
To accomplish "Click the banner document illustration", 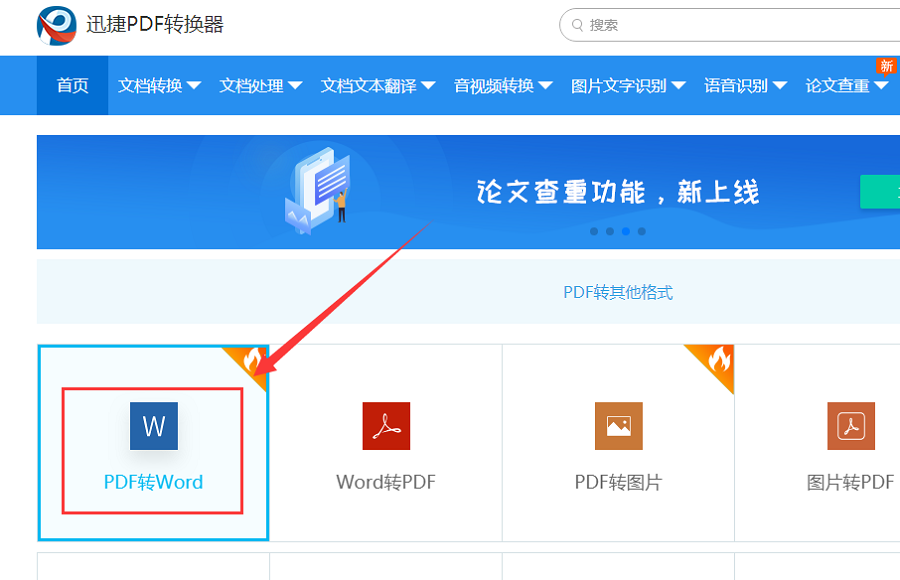I will [x=317, y=191].
